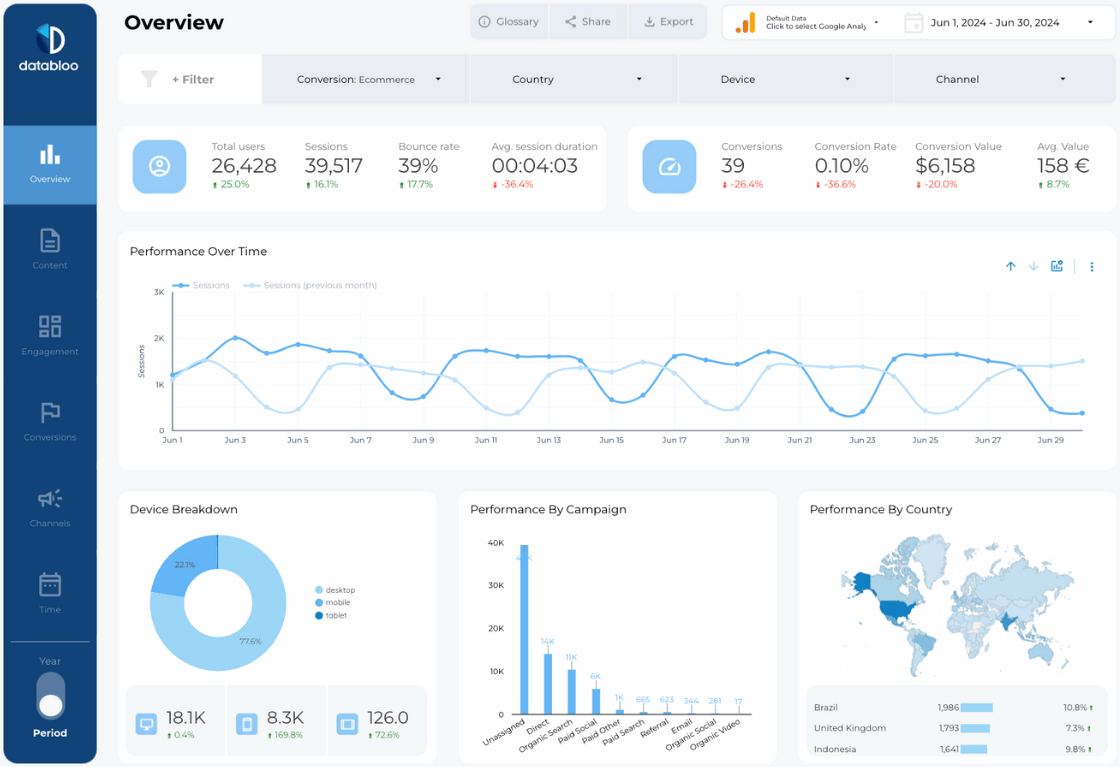Click the 77.6% donut chart segment
The width and height of the screenshot is (1120, 767).
point(250,641)
